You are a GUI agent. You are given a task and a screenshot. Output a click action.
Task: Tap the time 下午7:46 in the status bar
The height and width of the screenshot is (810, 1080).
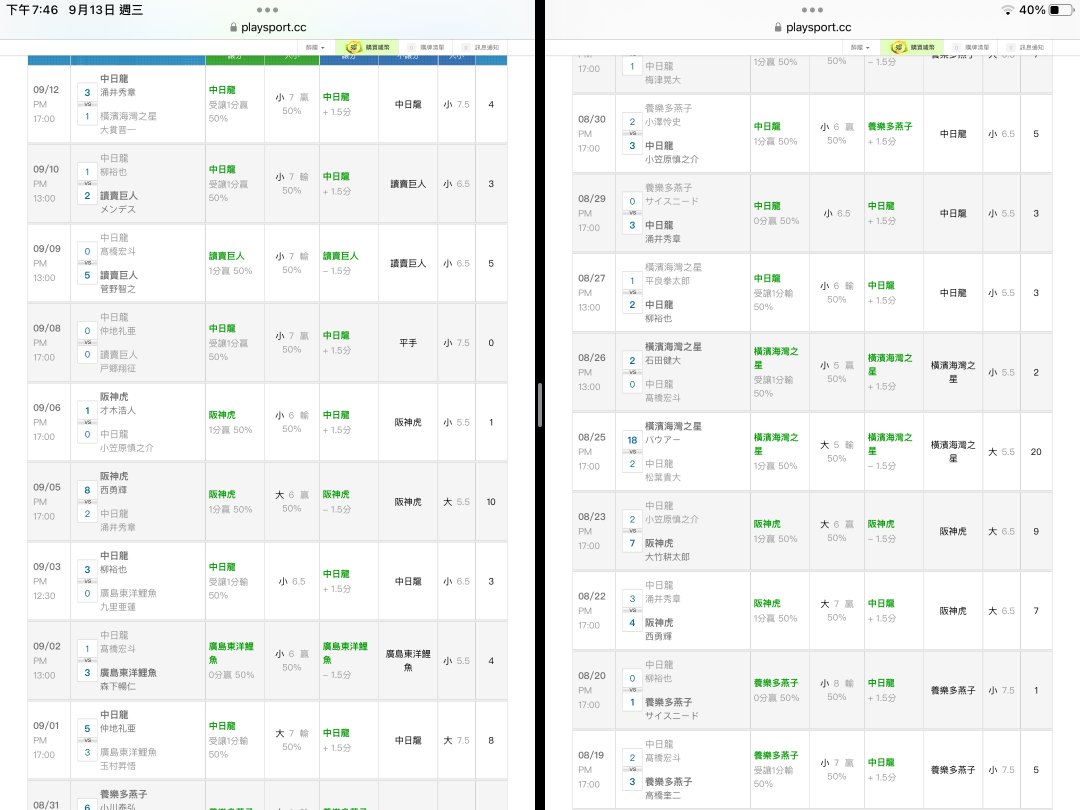tap(32, 10)
